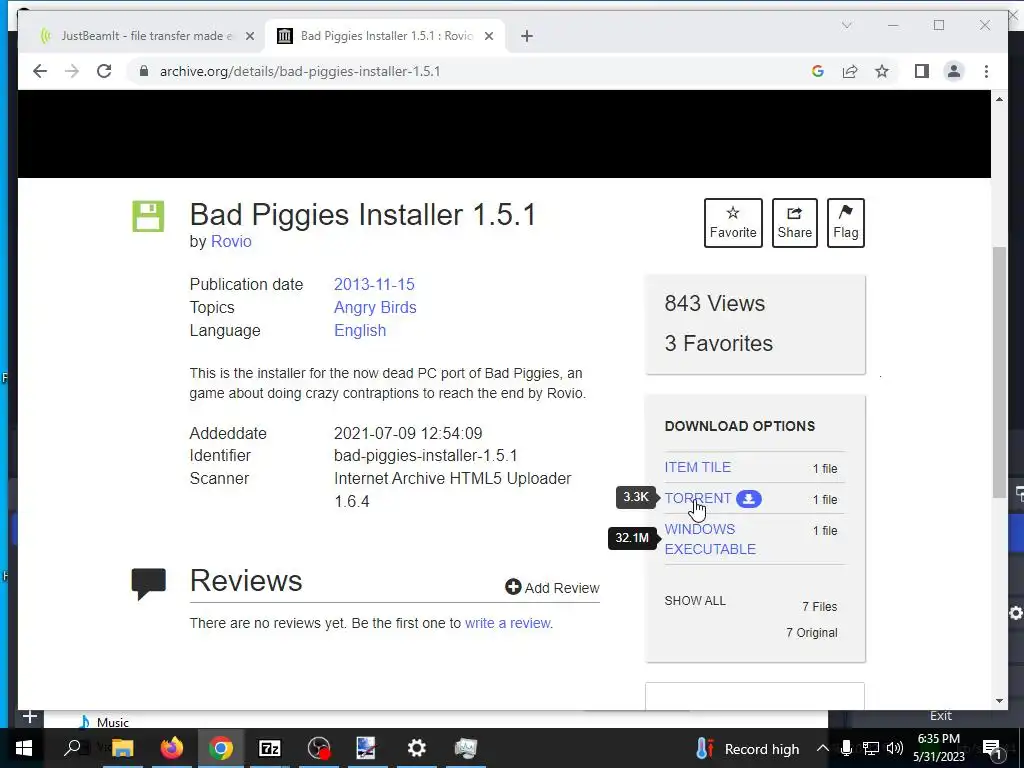This screenshot has height=768, width=1024.
Task: Open the Google icon in address bar
Action: tap(818, 71)
